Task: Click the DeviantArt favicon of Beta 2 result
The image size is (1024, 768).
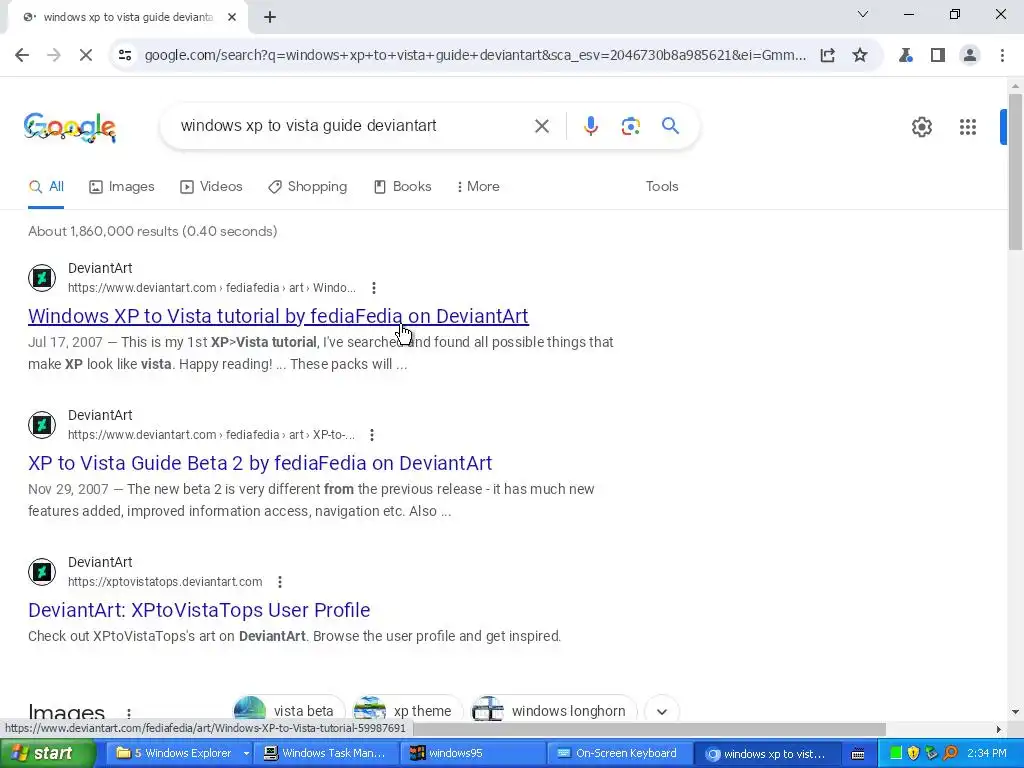Action: coord(42,425)
